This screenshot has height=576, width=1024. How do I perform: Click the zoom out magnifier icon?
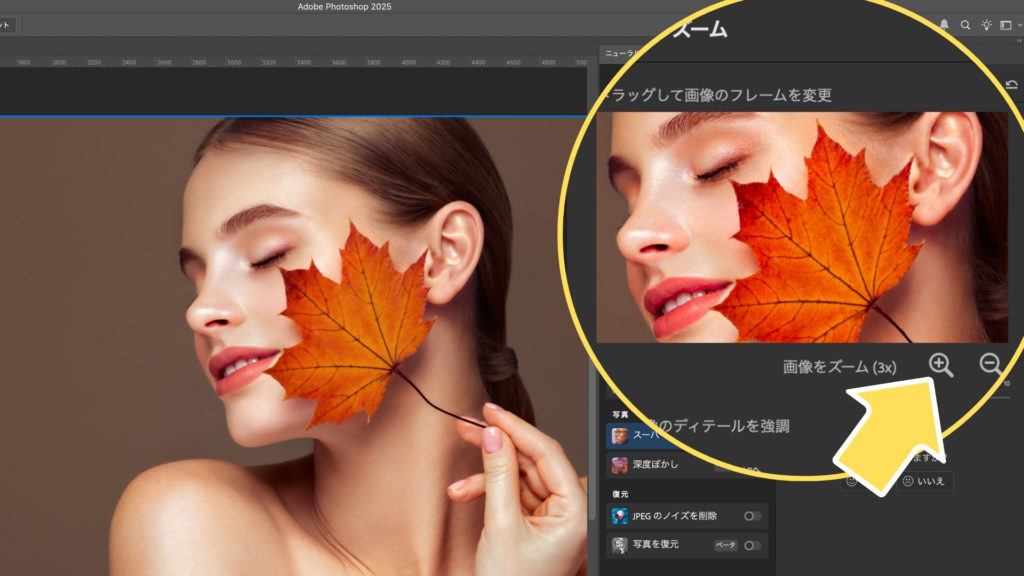[991, 365]
